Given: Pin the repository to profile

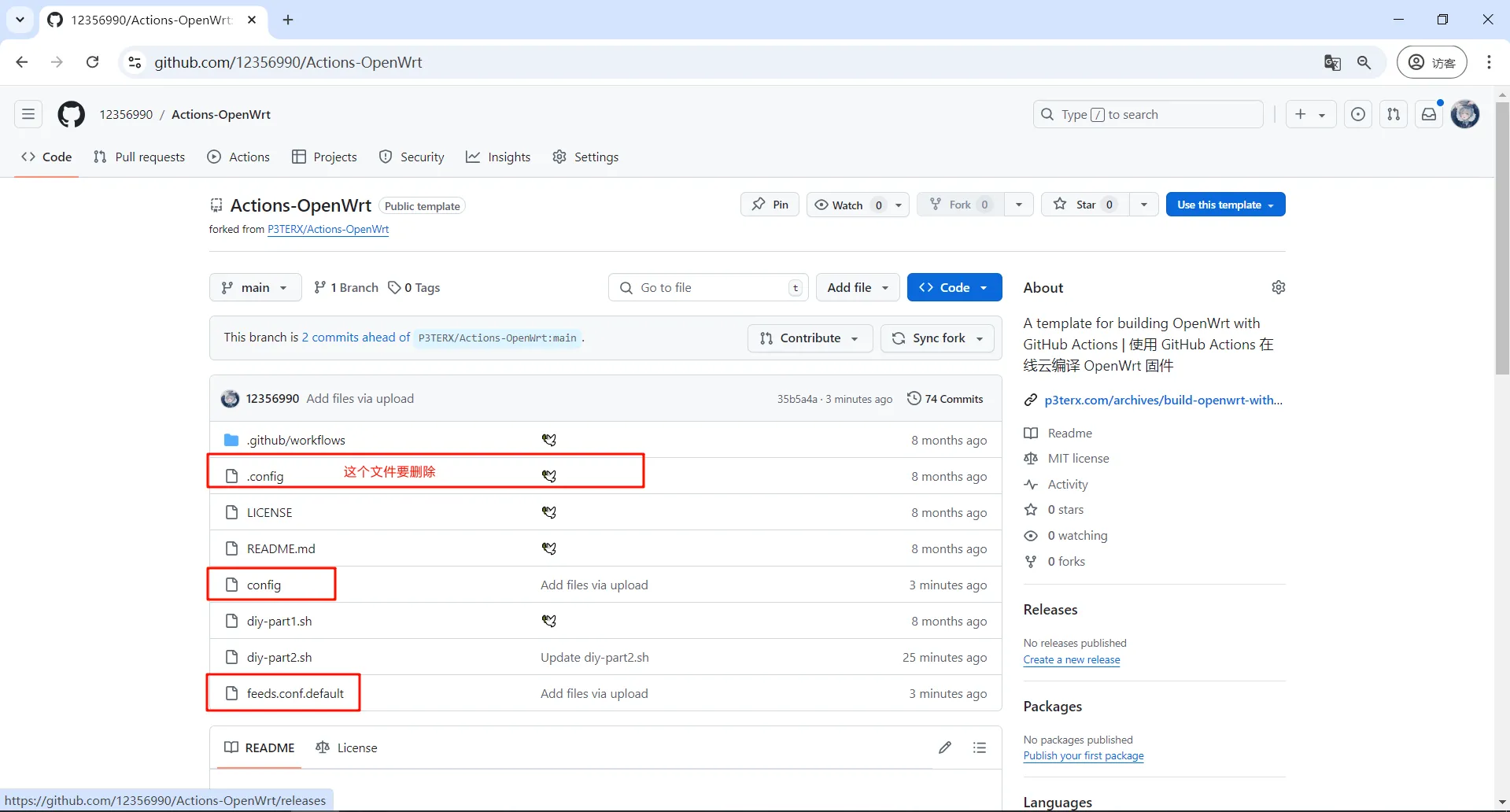Looking at the screenshot, I should pyautogui.click(x=770, y=205).
